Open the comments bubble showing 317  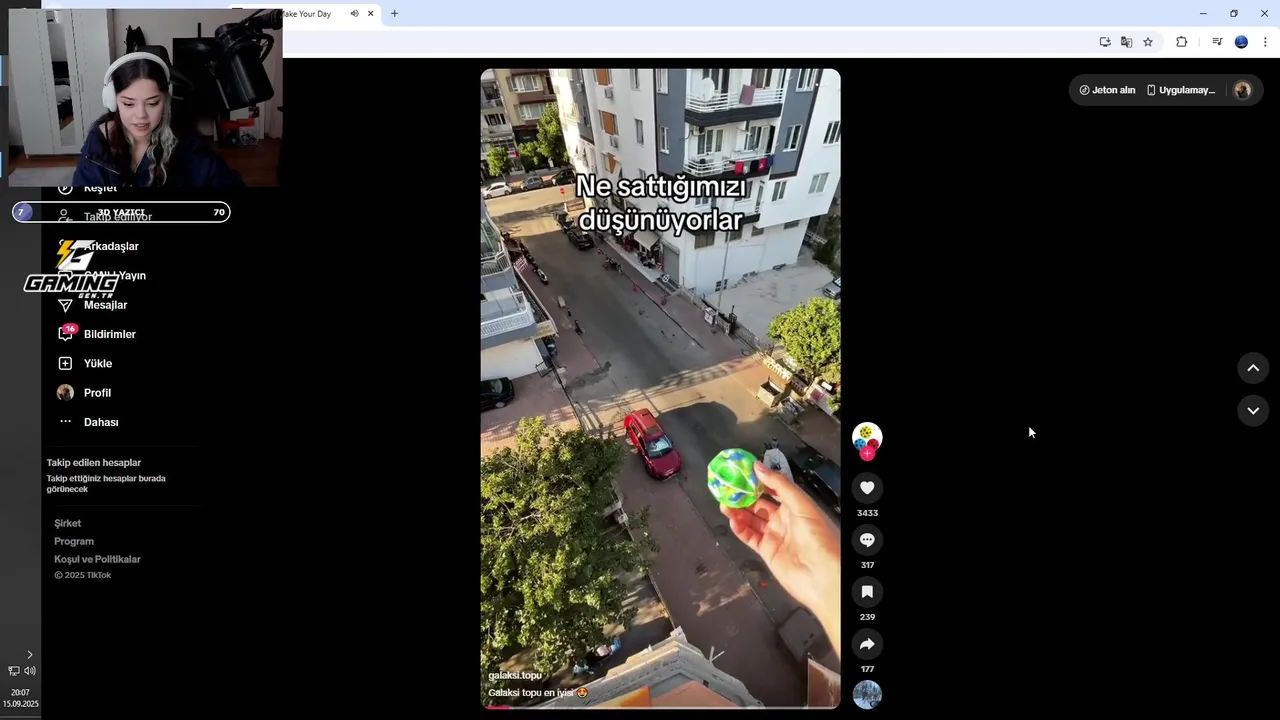point(867,540)
